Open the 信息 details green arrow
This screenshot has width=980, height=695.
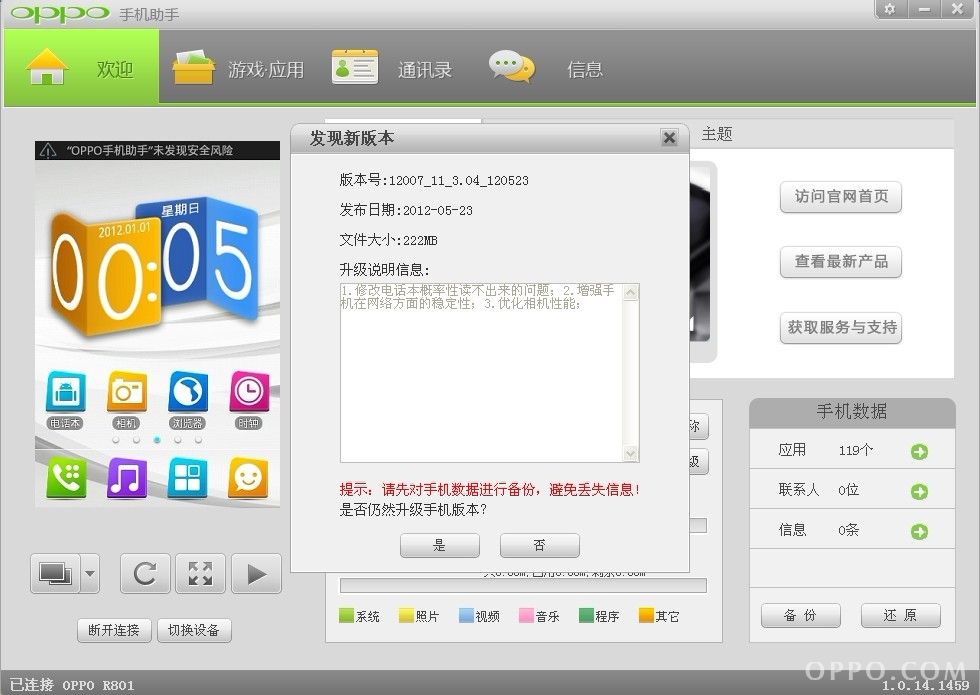(x=919, y=531)
